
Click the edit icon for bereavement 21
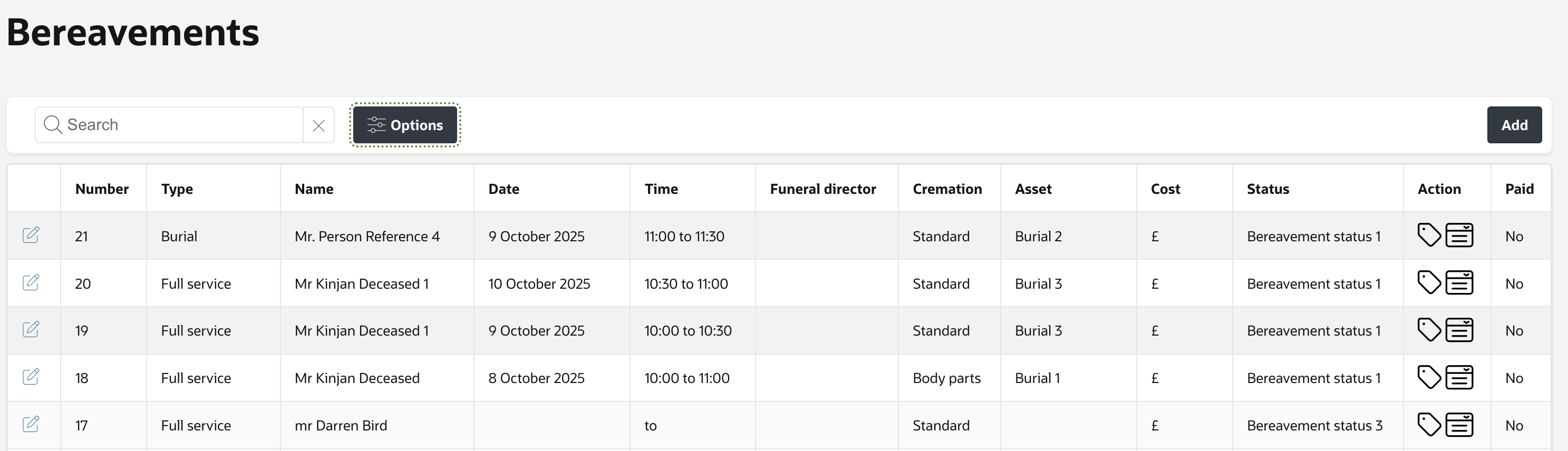click(31, 235)
